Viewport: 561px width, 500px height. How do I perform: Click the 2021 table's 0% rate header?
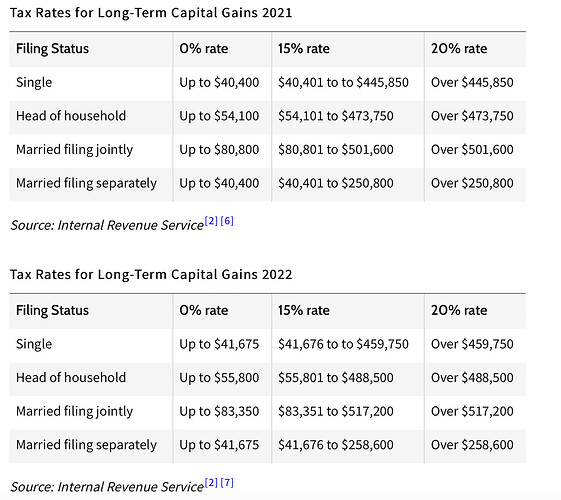(x=204, y=49)
